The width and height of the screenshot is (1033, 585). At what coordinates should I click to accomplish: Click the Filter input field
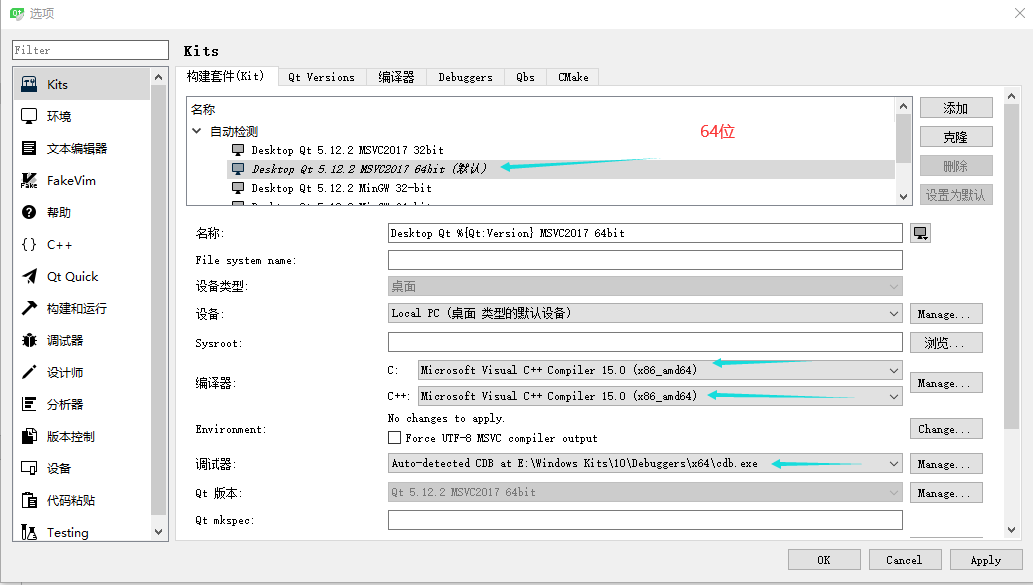pos(90,50)
